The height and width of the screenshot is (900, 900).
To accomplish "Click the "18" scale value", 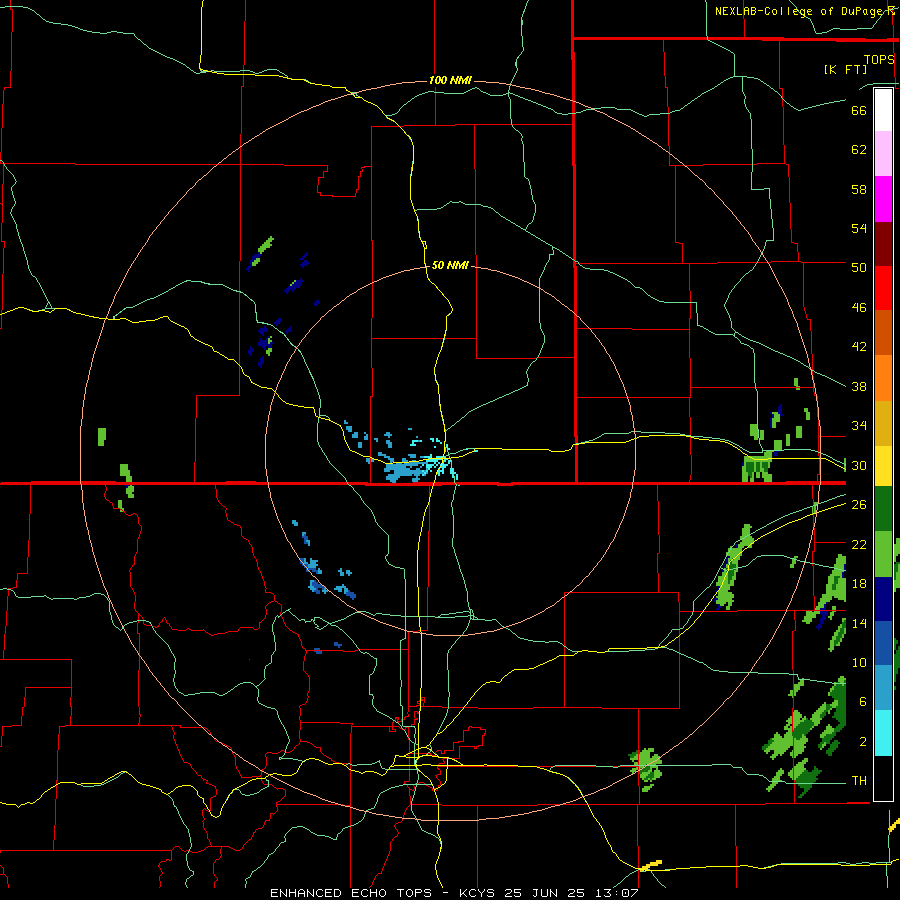I will coord(859,584).
